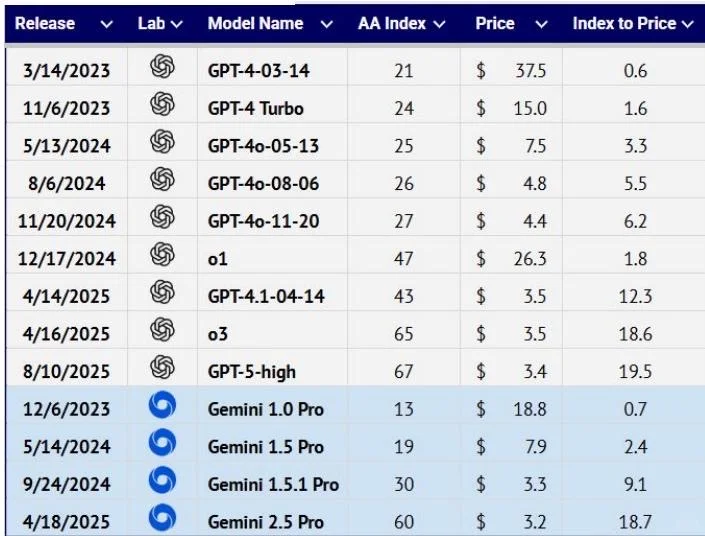Click the OpenAI logo beside GPT-5-high
Viewport: 705px width, 536px height.
click(x=162, y=367)
